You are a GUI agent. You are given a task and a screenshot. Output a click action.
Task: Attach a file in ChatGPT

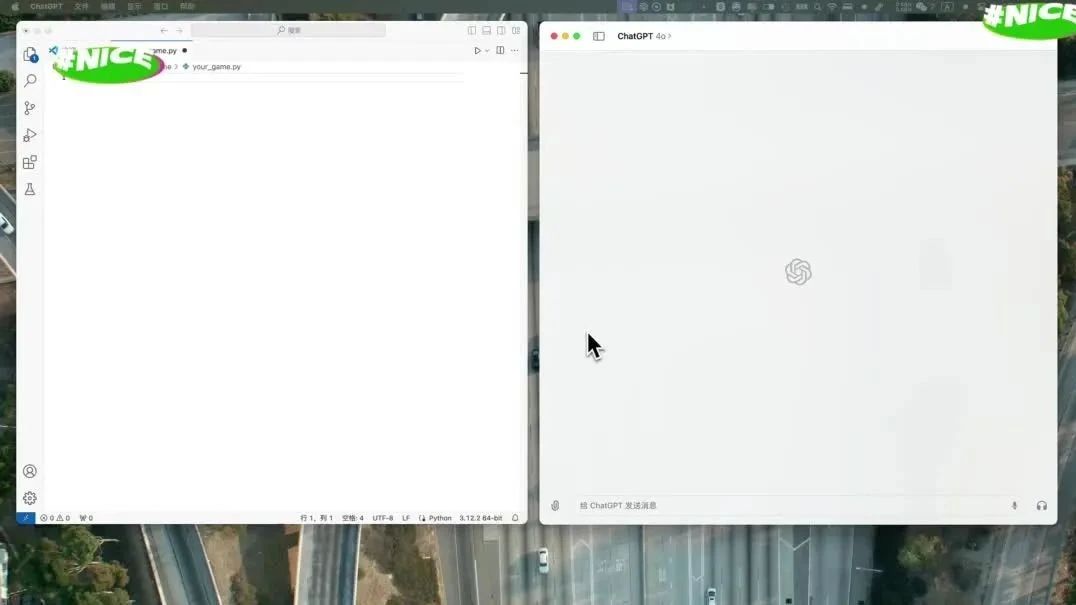click(555, 506)
